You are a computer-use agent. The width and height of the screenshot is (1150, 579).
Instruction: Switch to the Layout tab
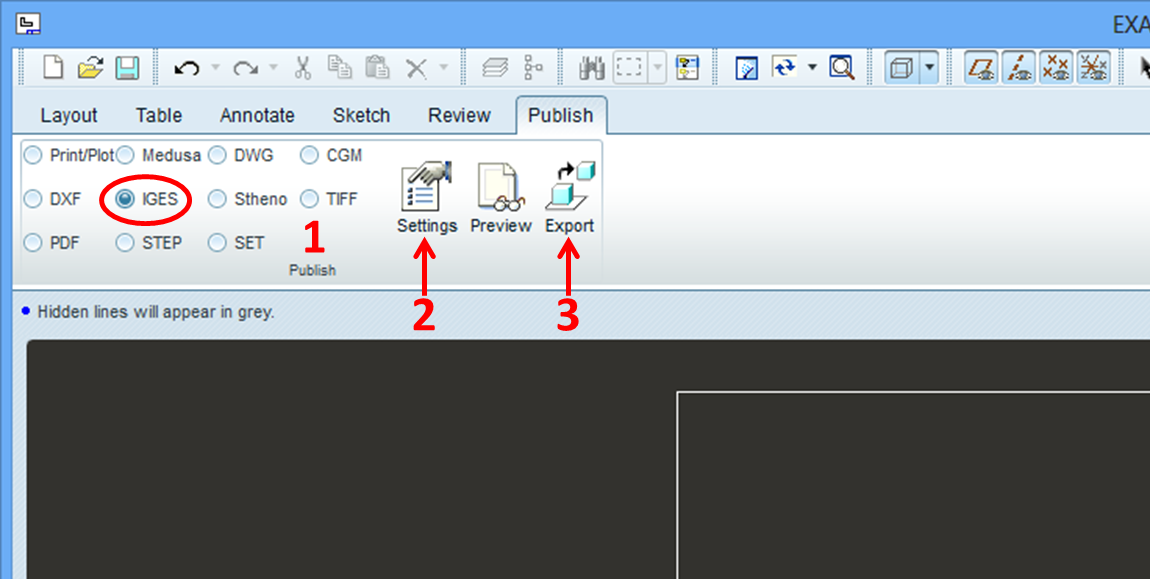(x=68, y=115)
